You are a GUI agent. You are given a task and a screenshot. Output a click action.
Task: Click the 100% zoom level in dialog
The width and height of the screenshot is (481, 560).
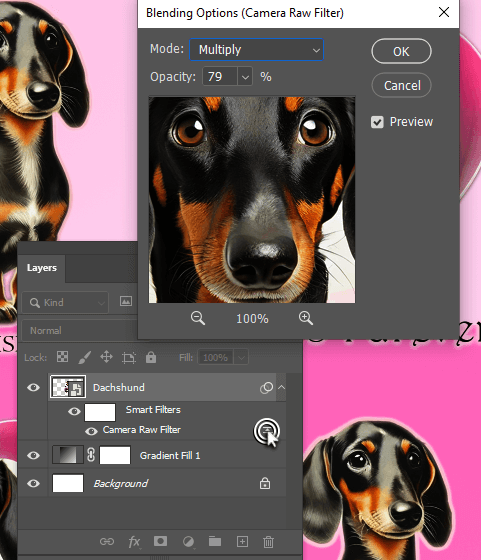pyautogui.click(x=252, y=319)
